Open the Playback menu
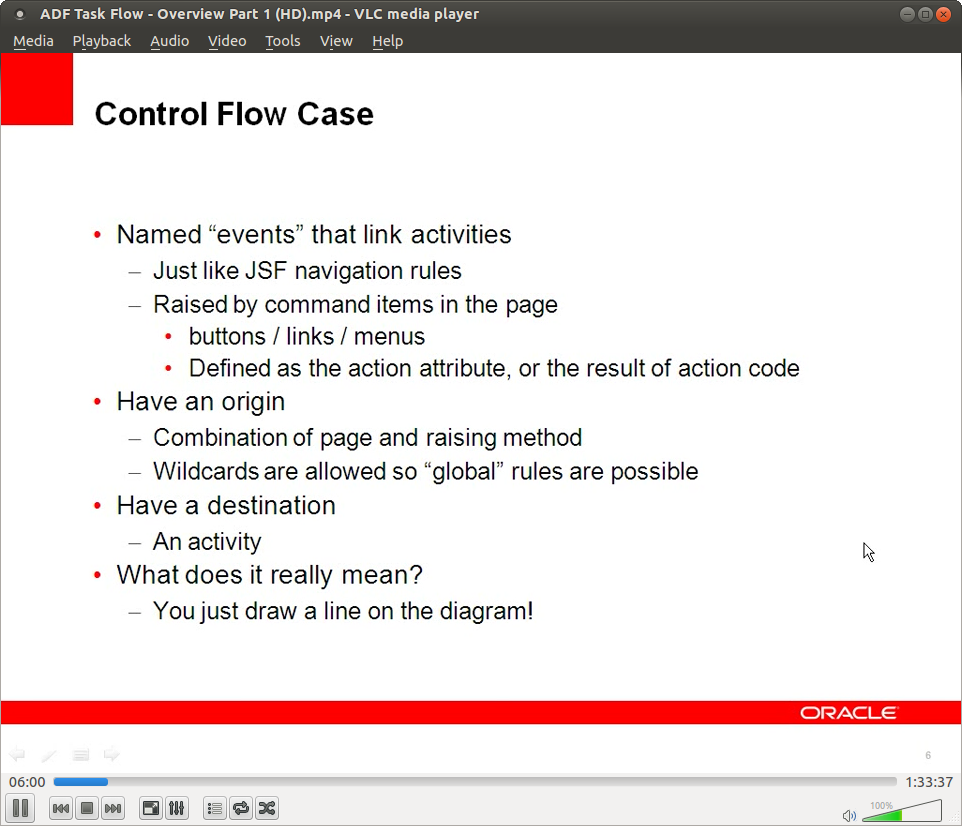The width and height of the screenshot is (962, 826). click(101, 41)
